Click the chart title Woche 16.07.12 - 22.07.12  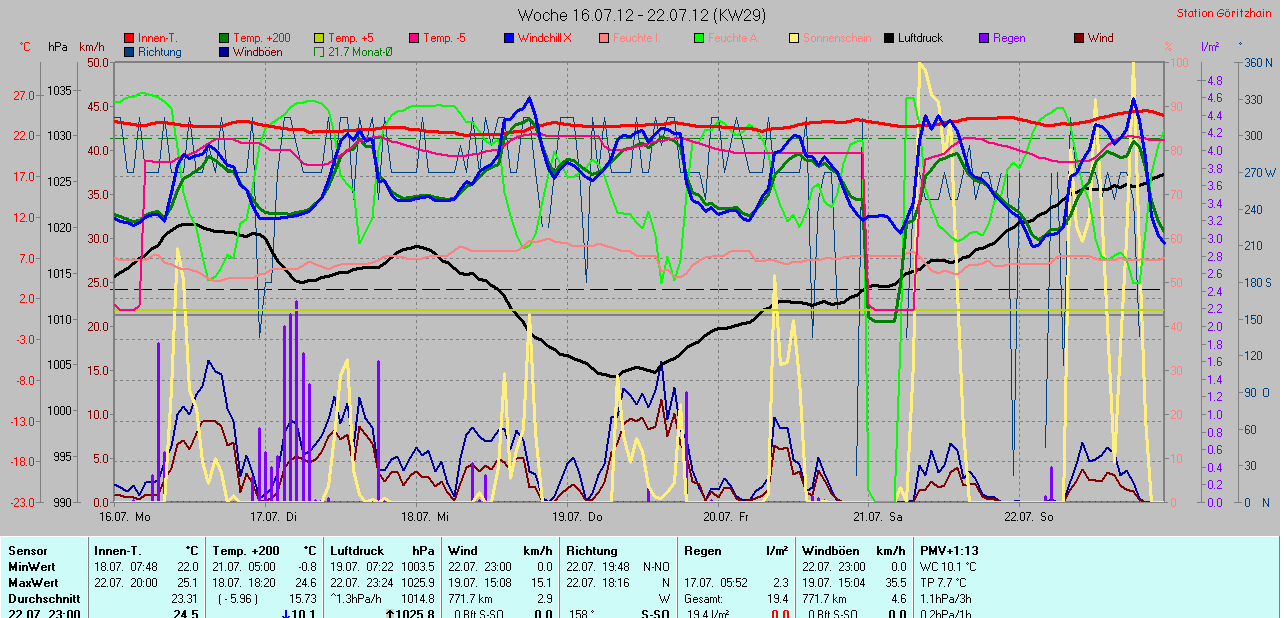[x=641, y=15]
